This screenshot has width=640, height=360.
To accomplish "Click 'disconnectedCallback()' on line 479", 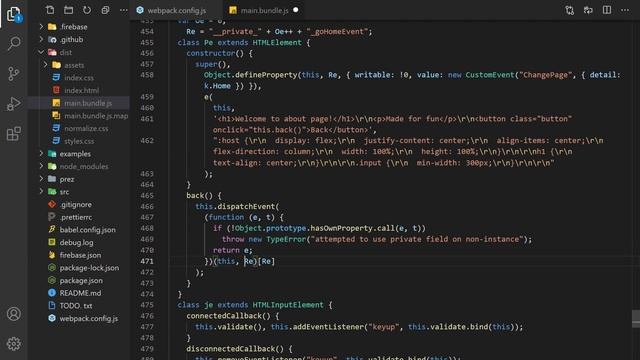I will tap(235, 349).
